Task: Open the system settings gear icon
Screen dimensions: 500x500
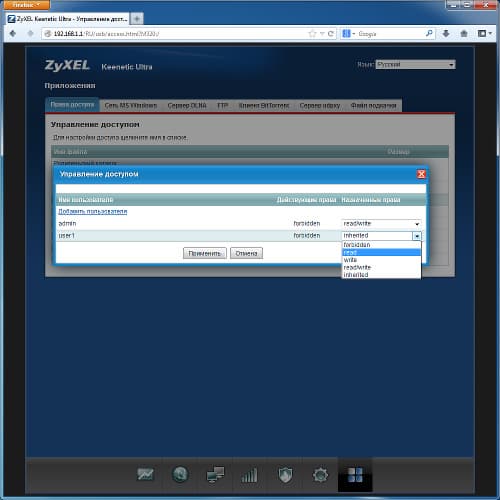Action: 320,475
